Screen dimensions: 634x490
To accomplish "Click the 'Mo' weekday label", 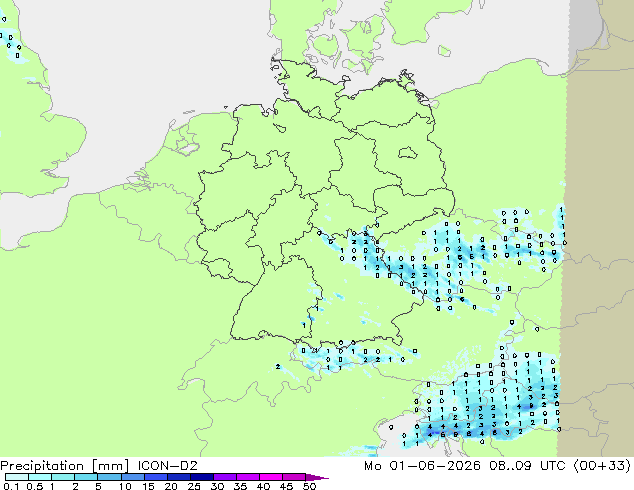I will pos(372,466).
